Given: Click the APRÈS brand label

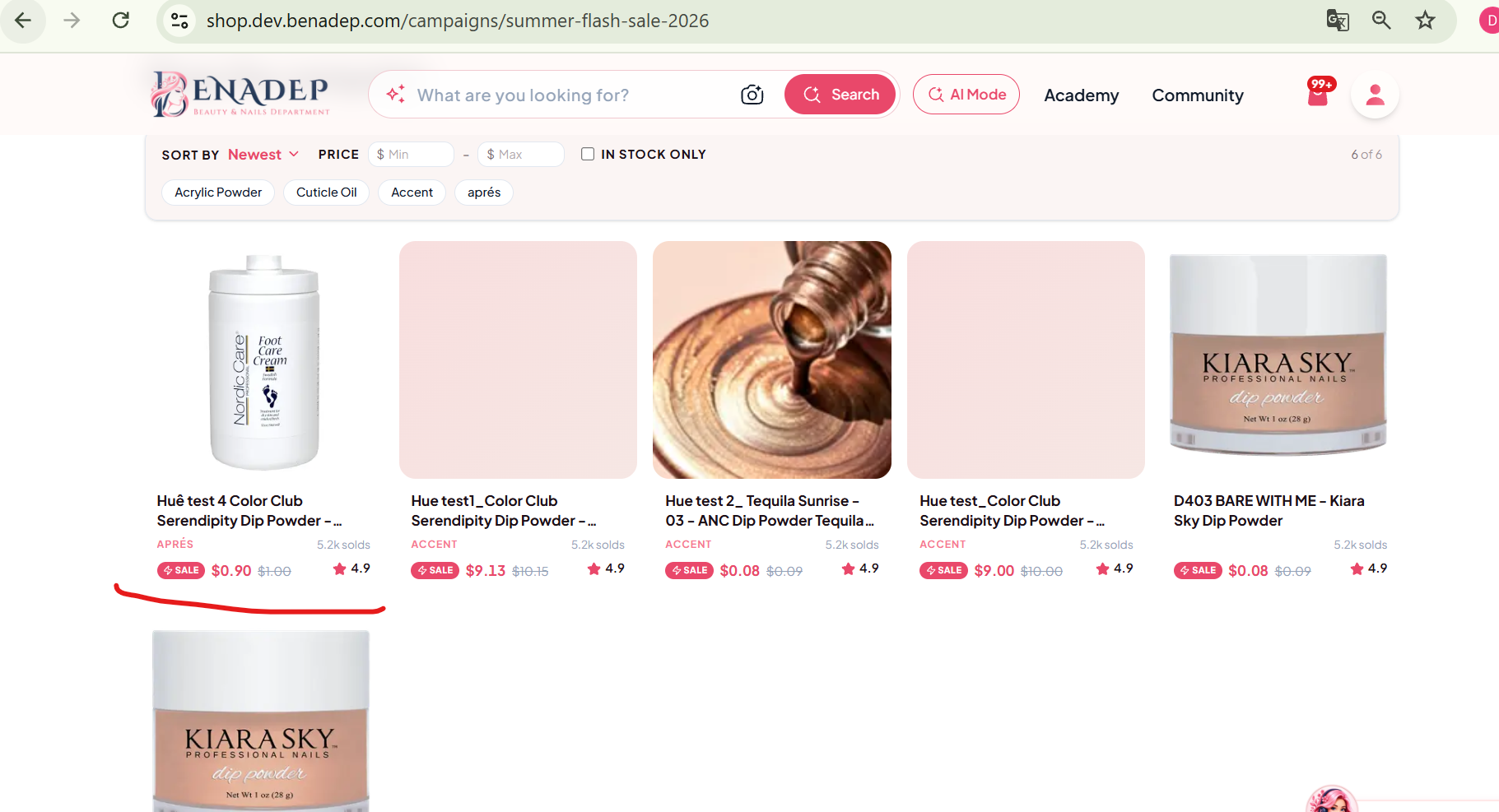Looking at the screenshot, I should (175, 545).
